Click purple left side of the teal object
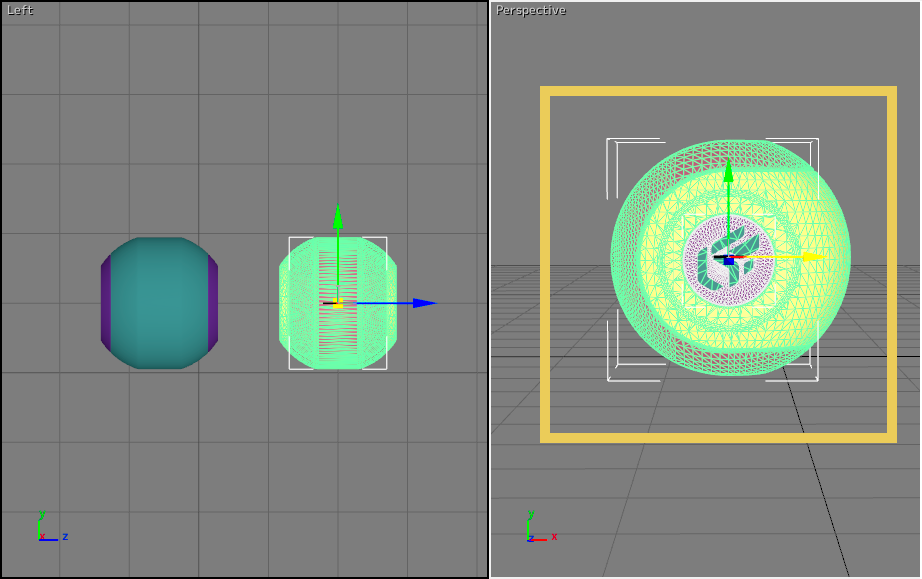Screen dimensions: 922x579 click(105, 303)
